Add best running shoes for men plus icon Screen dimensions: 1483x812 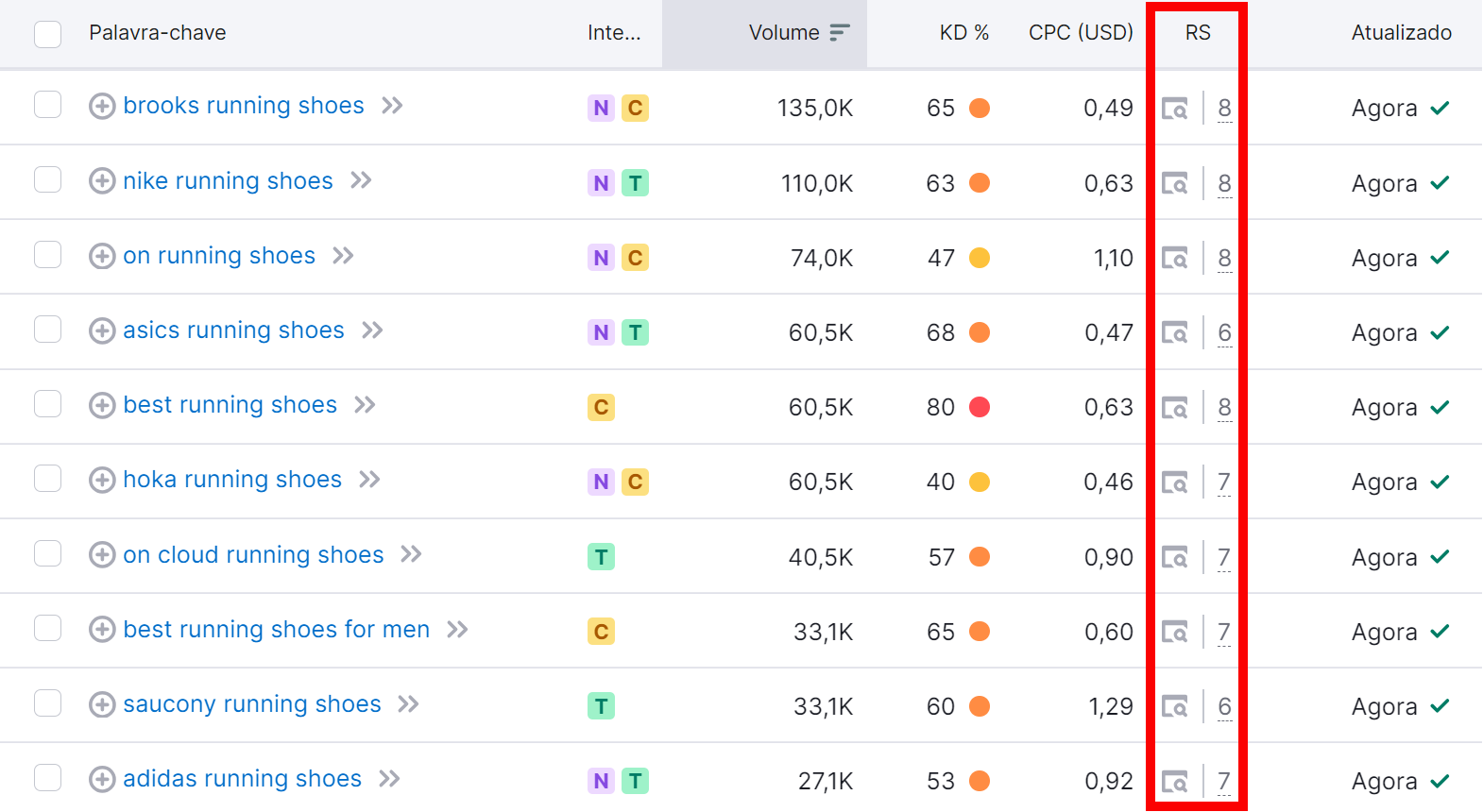tap(102, 629)
